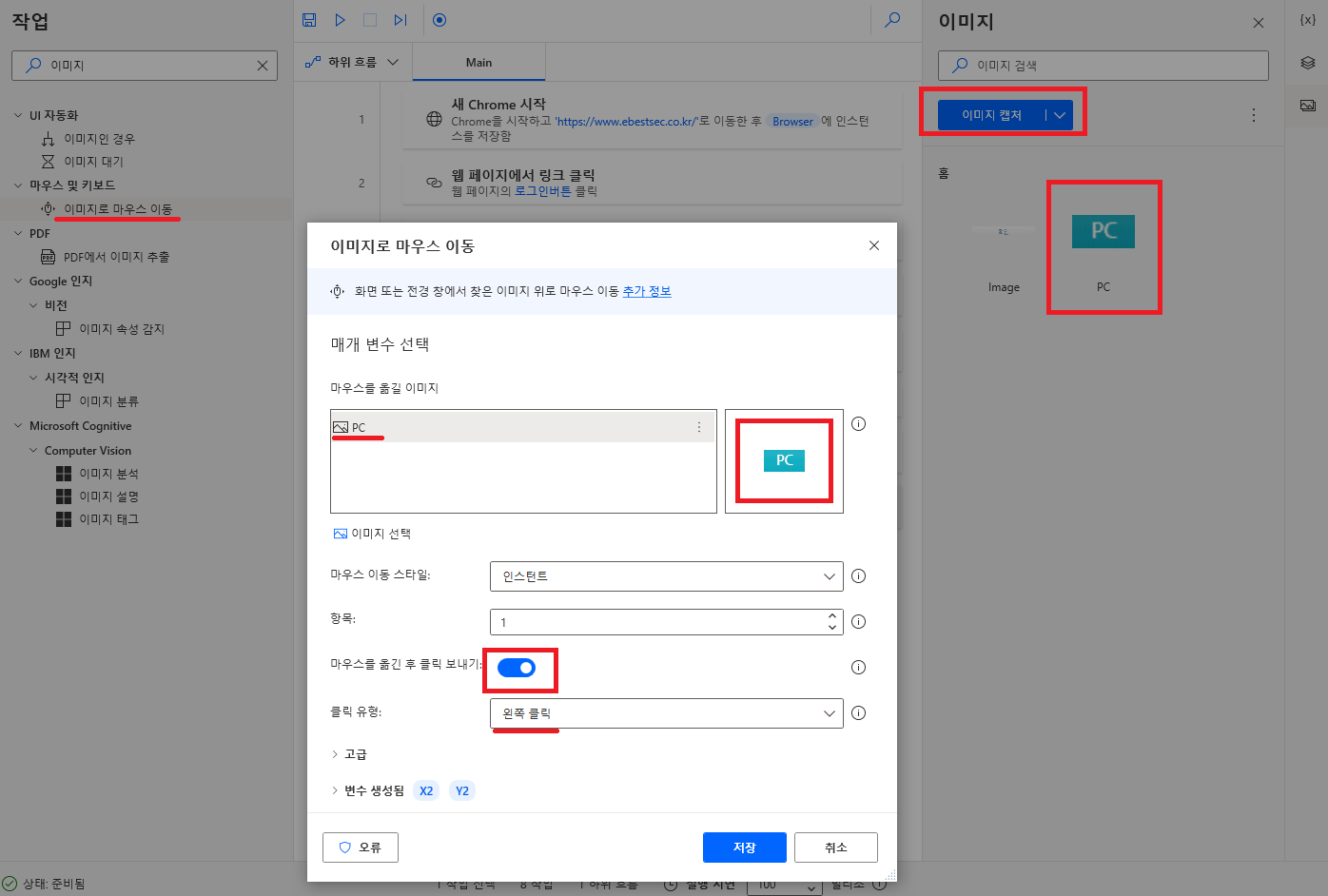Collapse the 마우스 및 키보드 group
Screen dimensions: 1328x896
point(18,185)
